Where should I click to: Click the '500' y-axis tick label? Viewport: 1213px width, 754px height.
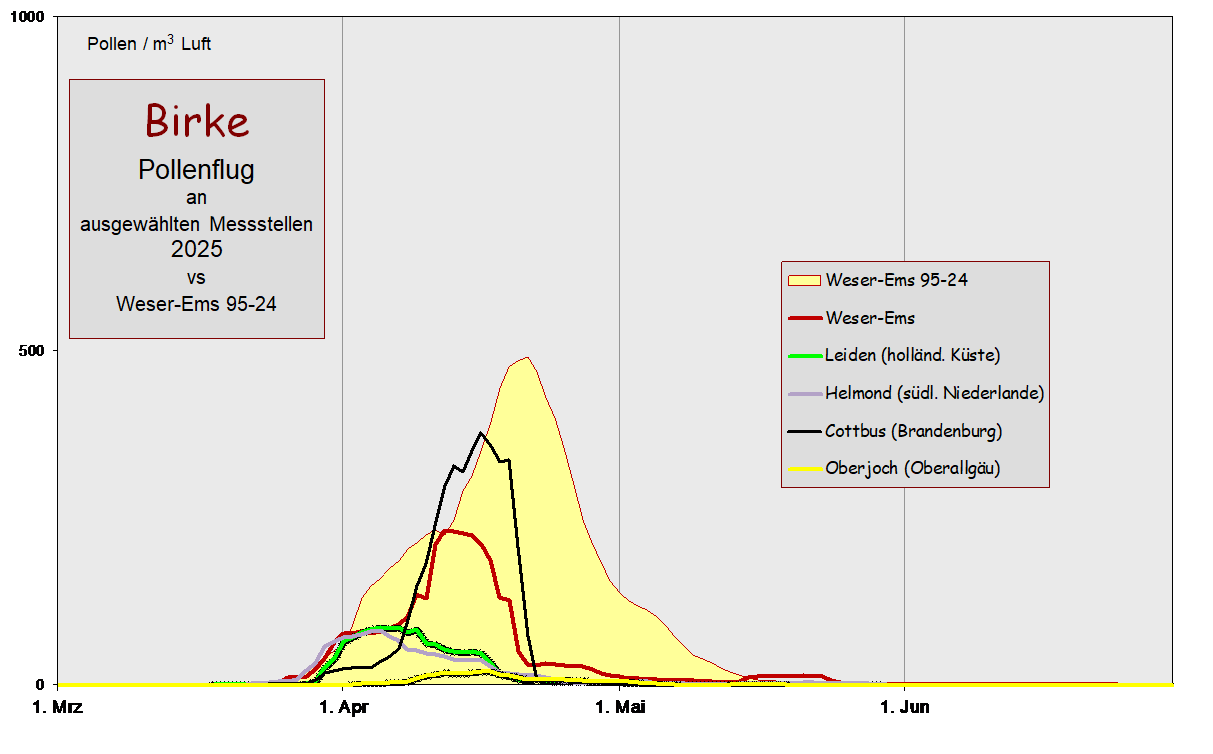pyautogui.click(x=32, y=350)
